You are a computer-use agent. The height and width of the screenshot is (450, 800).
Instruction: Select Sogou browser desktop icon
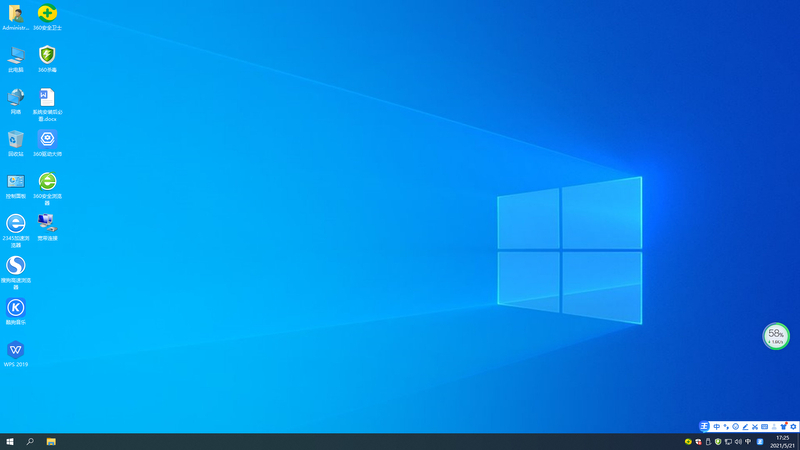(x=16, y=273)
